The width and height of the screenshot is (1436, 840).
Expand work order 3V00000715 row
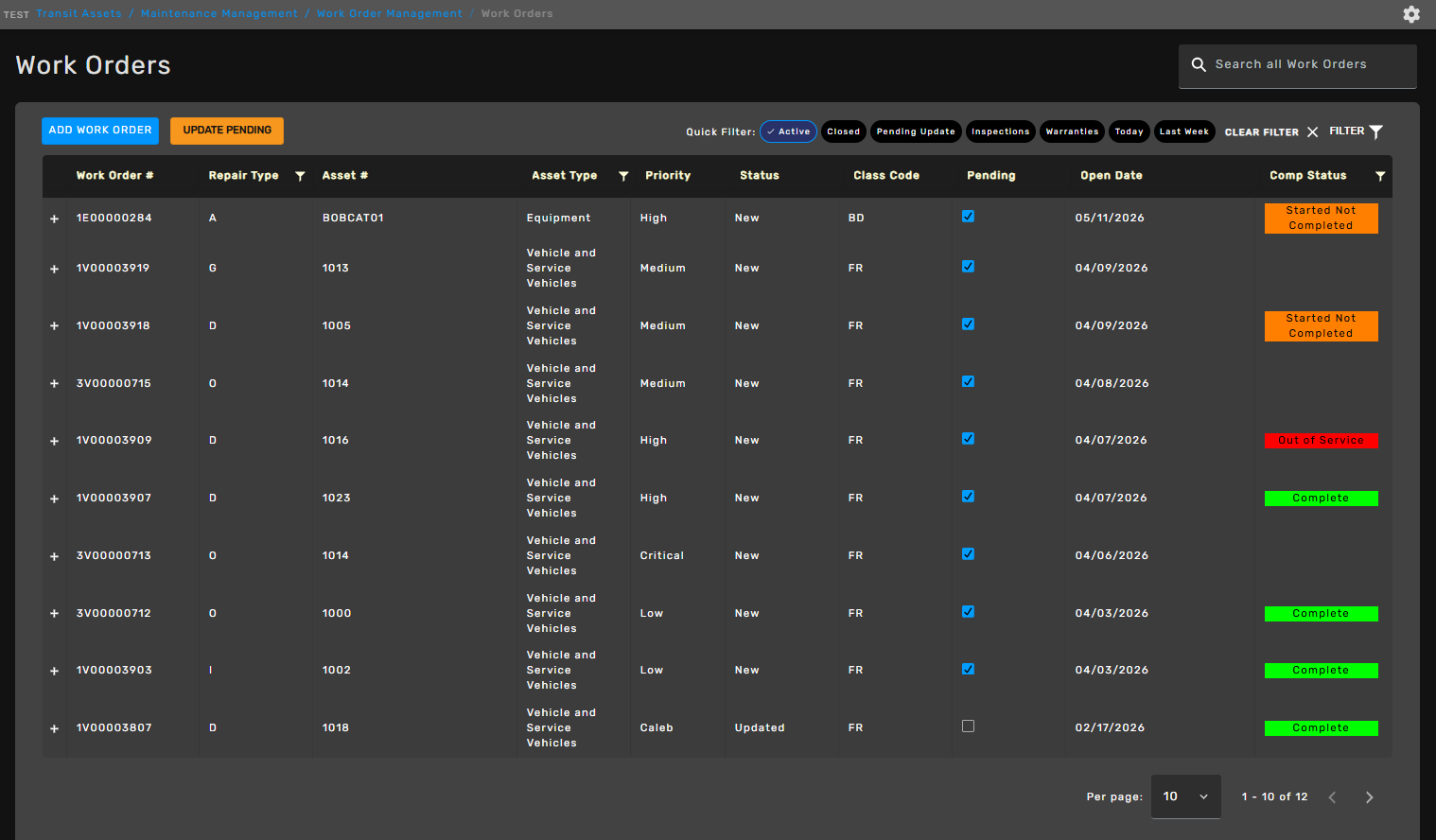(x=54, y=384)
